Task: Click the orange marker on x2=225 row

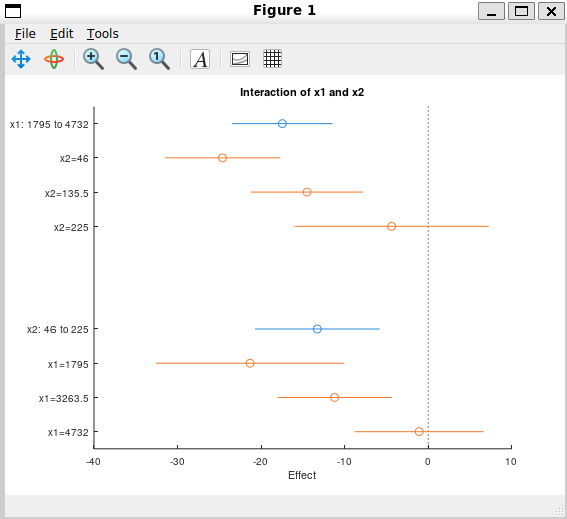Action: click(391, 226)
